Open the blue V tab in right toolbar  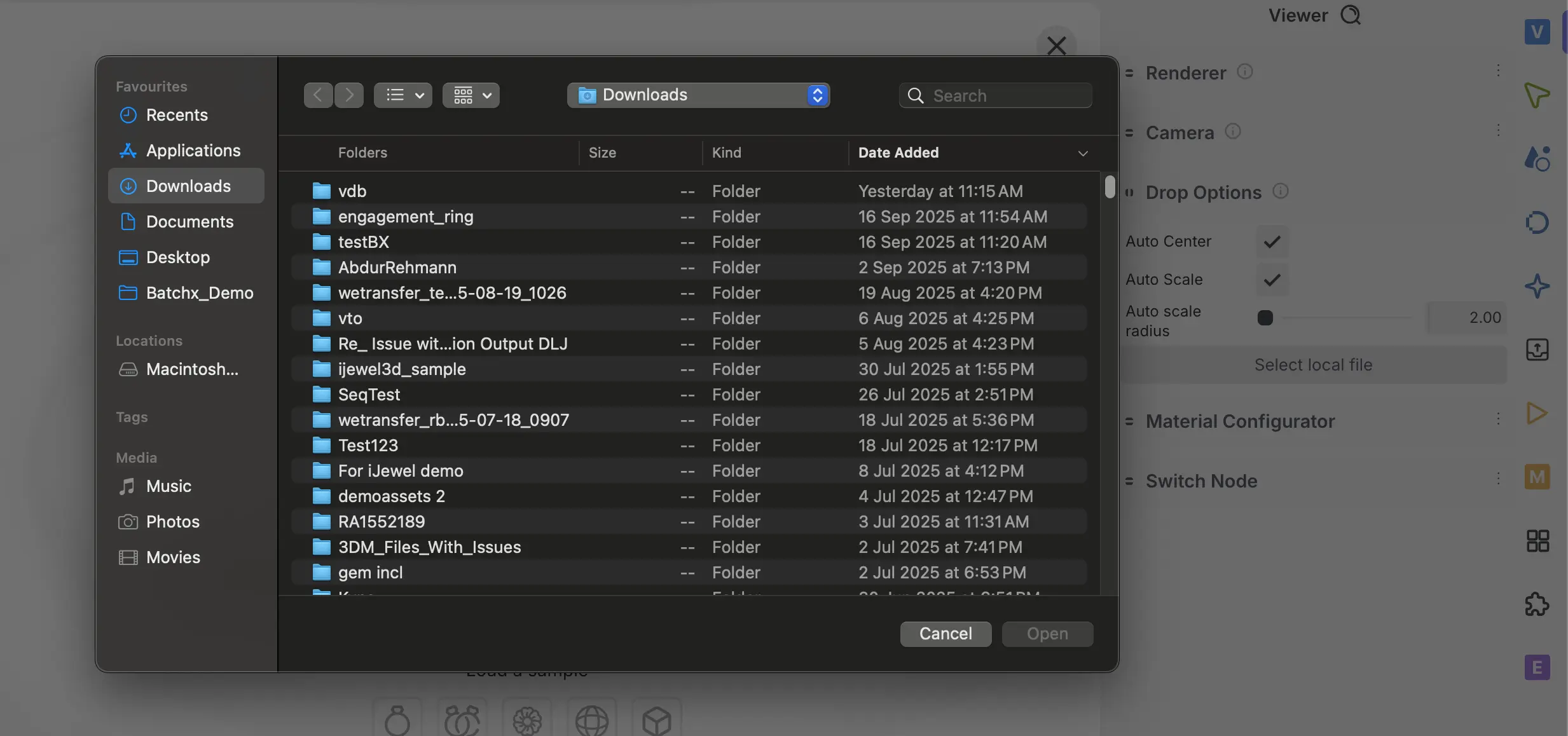(1537, 32)
